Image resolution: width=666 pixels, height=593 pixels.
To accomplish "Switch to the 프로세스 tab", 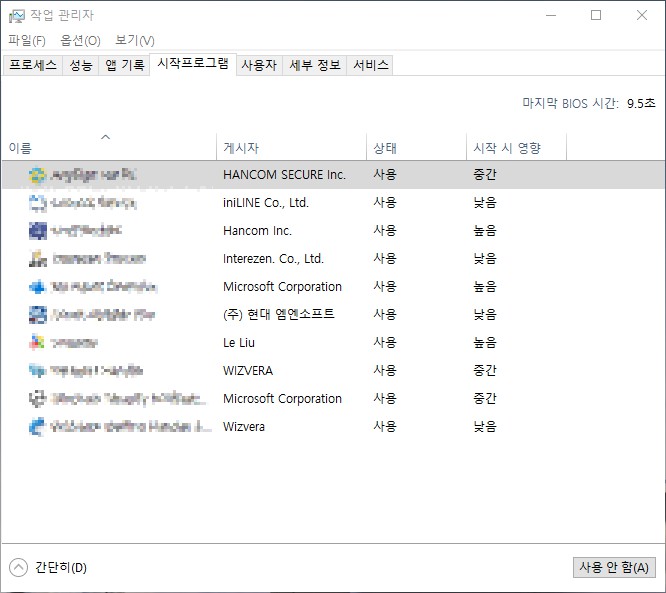I will click(x=33, y=65).
